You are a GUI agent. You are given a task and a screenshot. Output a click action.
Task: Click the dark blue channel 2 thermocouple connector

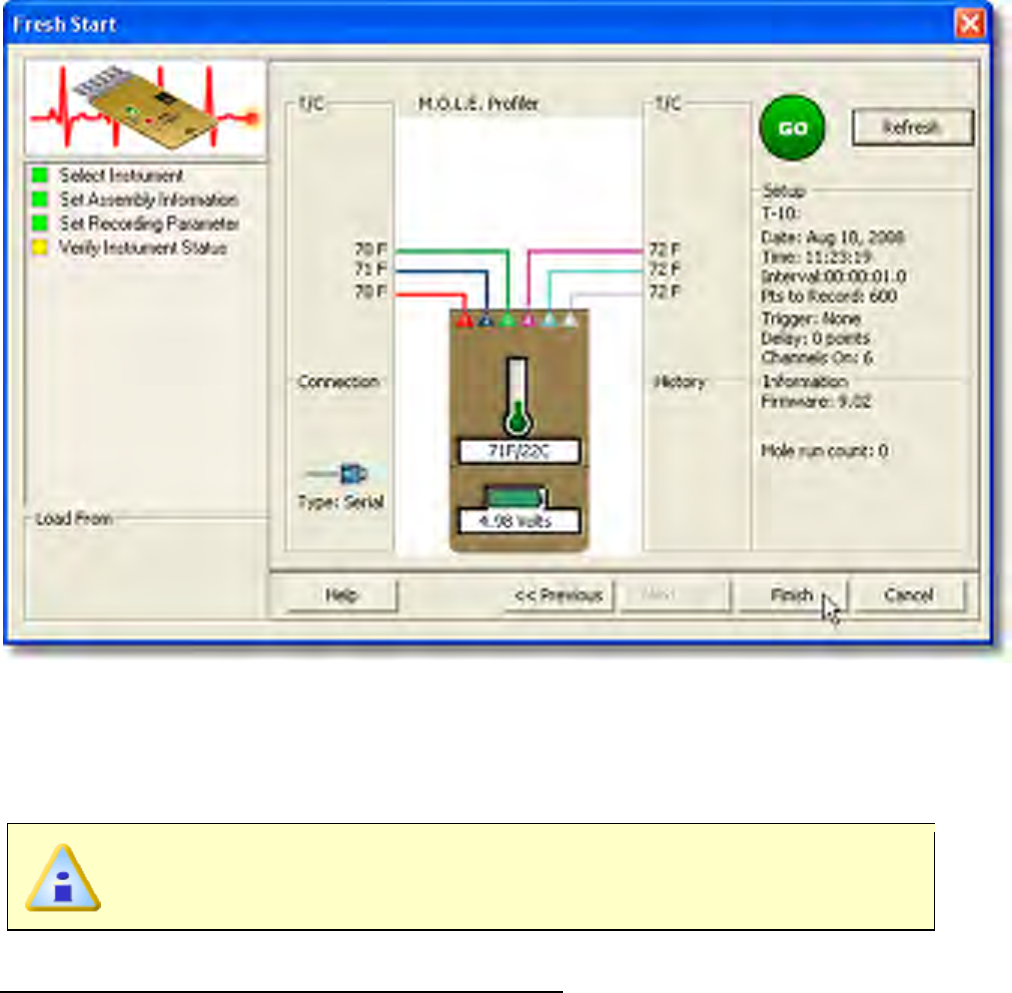[486, 320]
